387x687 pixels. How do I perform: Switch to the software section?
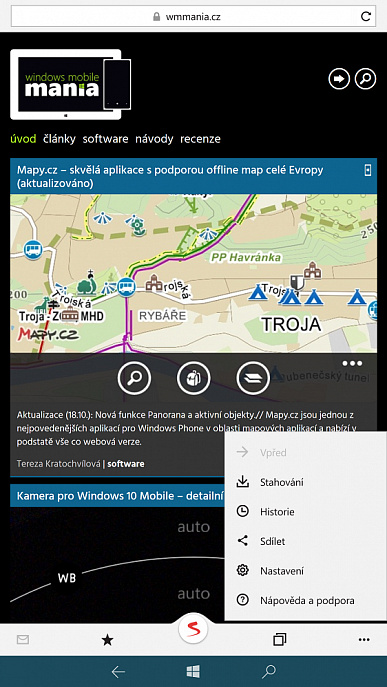[106, 139]
